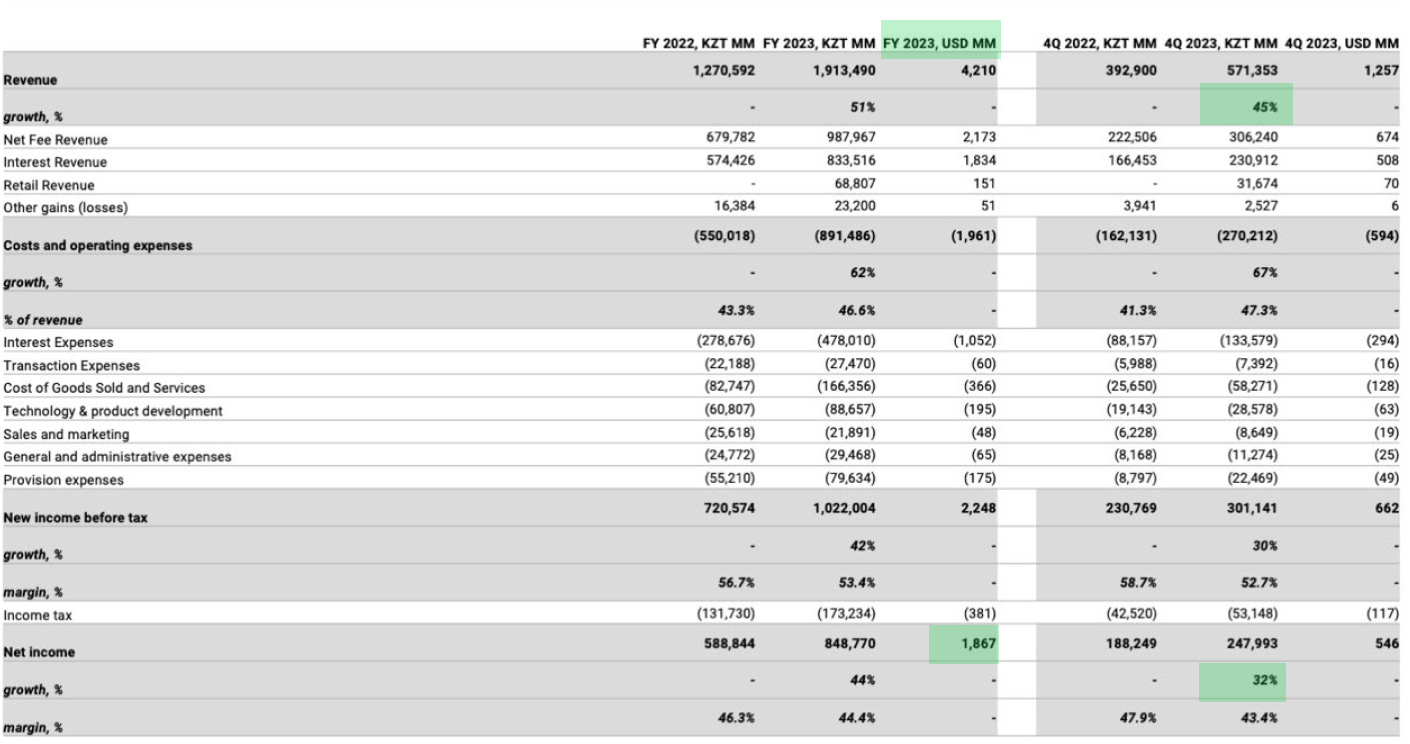The width and height of the screenshot is (1410, 744).
Task: Click the 'Revenue' row label
Action: 30,80
